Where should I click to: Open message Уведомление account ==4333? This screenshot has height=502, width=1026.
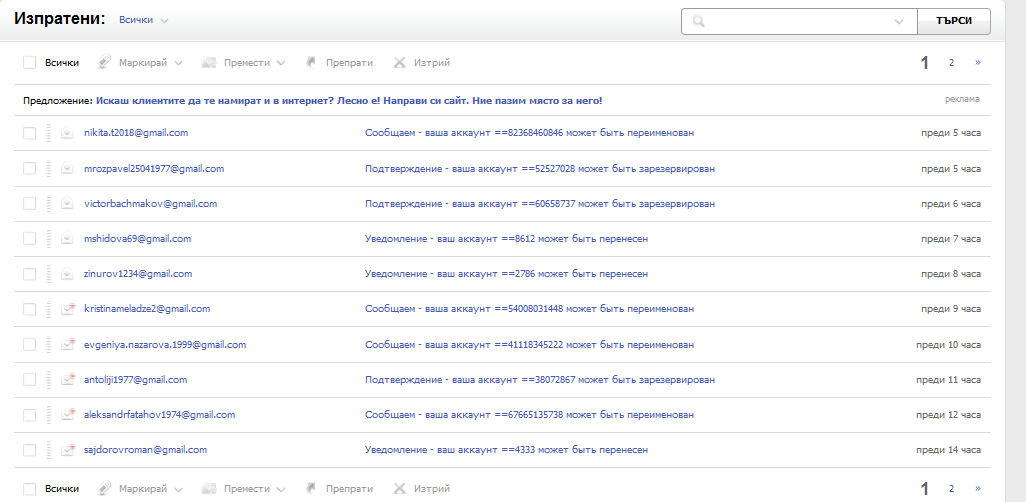click(506, 450)
